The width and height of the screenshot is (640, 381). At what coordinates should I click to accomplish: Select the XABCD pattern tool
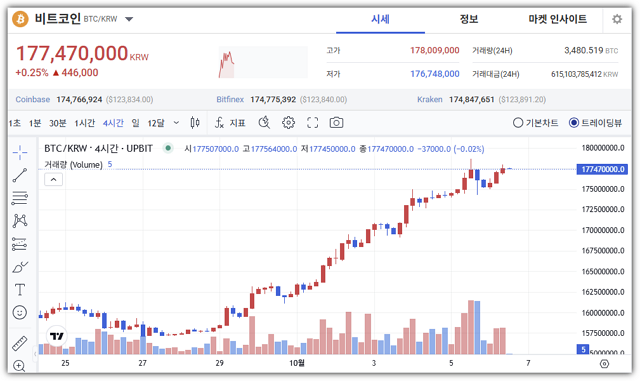tap(20, 221)
